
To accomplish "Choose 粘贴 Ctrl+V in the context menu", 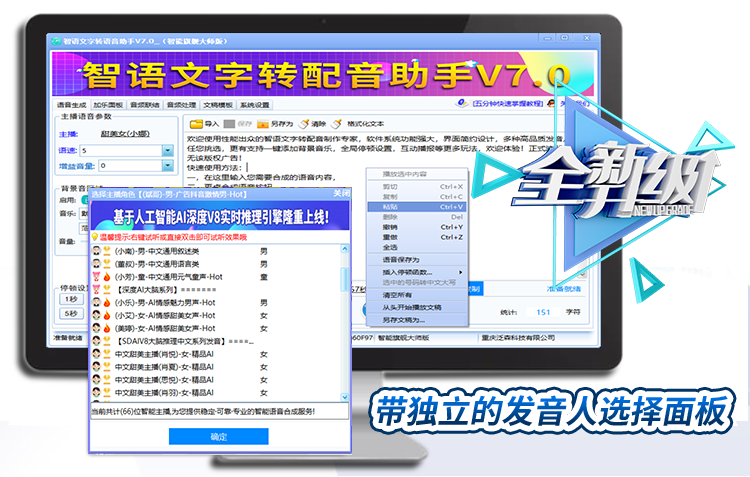I will tap(418, 207).
